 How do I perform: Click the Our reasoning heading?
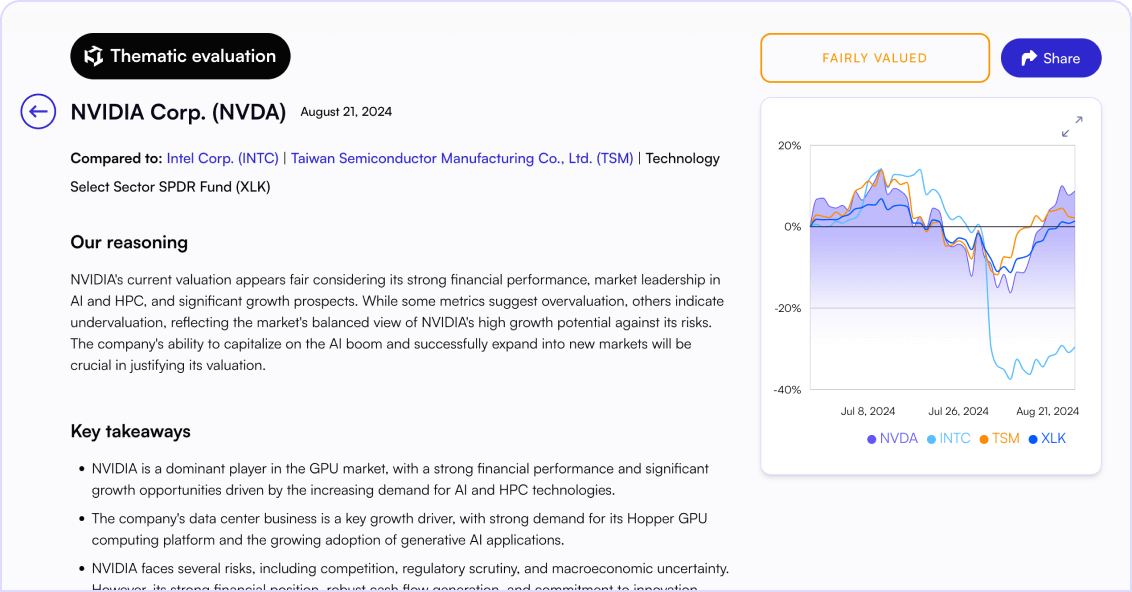[129, 242]
